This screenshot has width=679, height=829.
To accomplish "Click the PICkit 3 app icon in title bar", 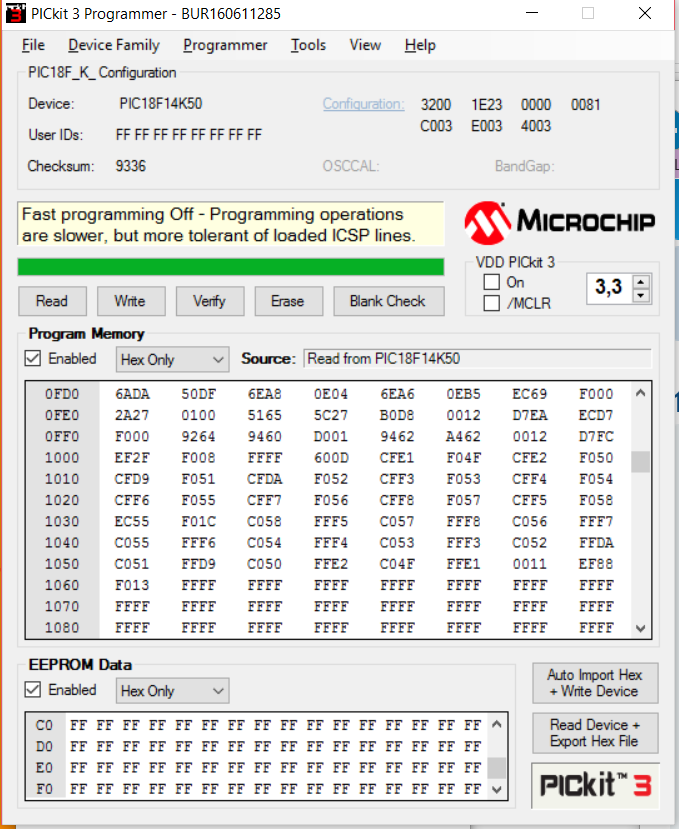I will pos(15,14).
